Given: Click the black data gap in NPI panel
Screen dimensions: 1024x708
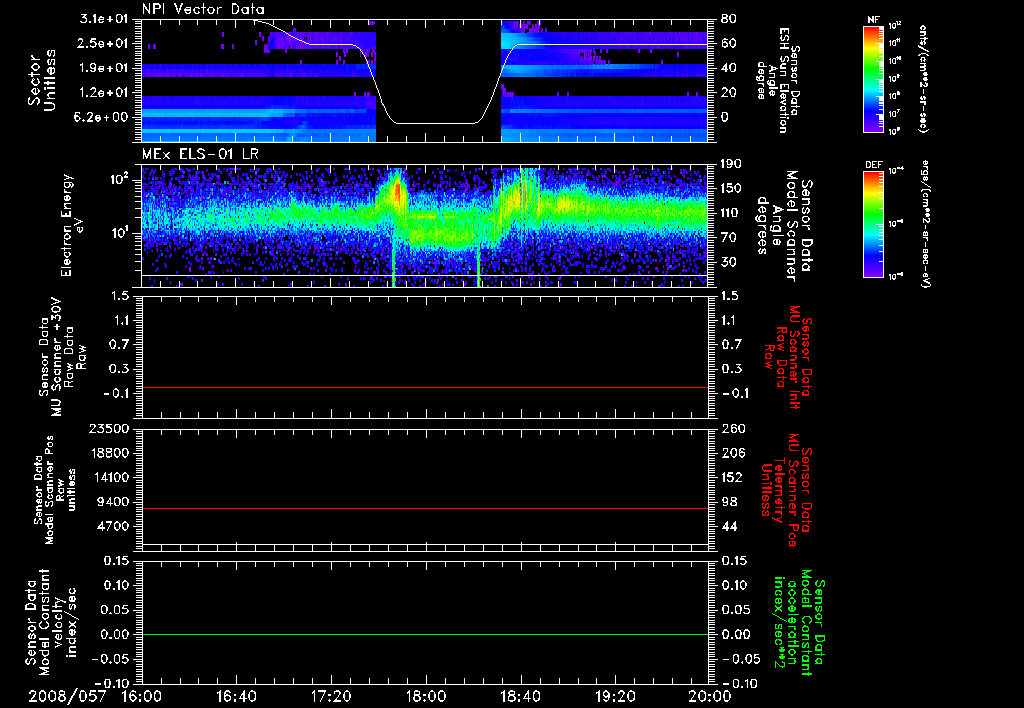Looking at the screenshot, I should 437,70.
